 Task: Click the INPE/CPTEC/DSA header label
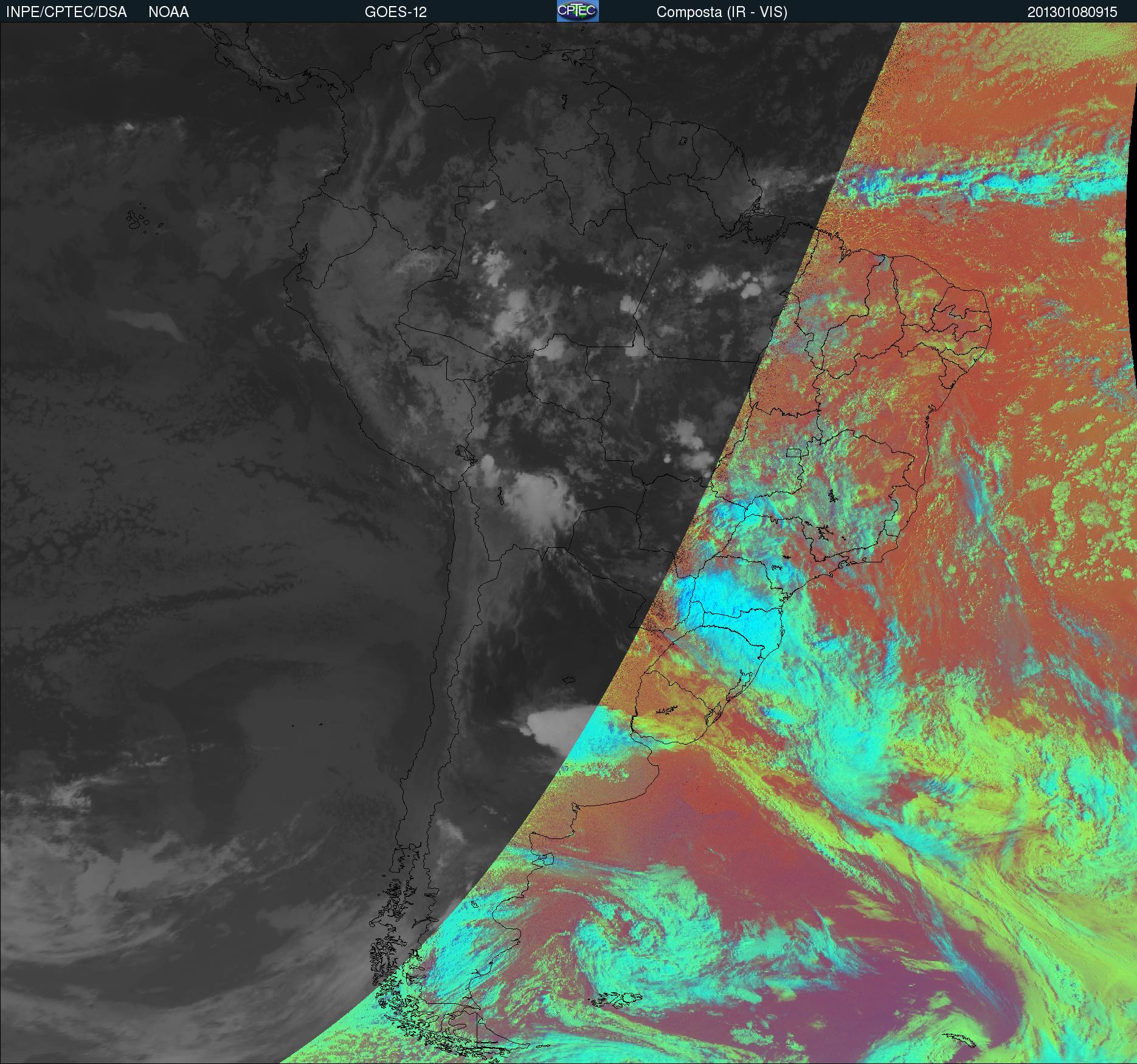(66, 12)
